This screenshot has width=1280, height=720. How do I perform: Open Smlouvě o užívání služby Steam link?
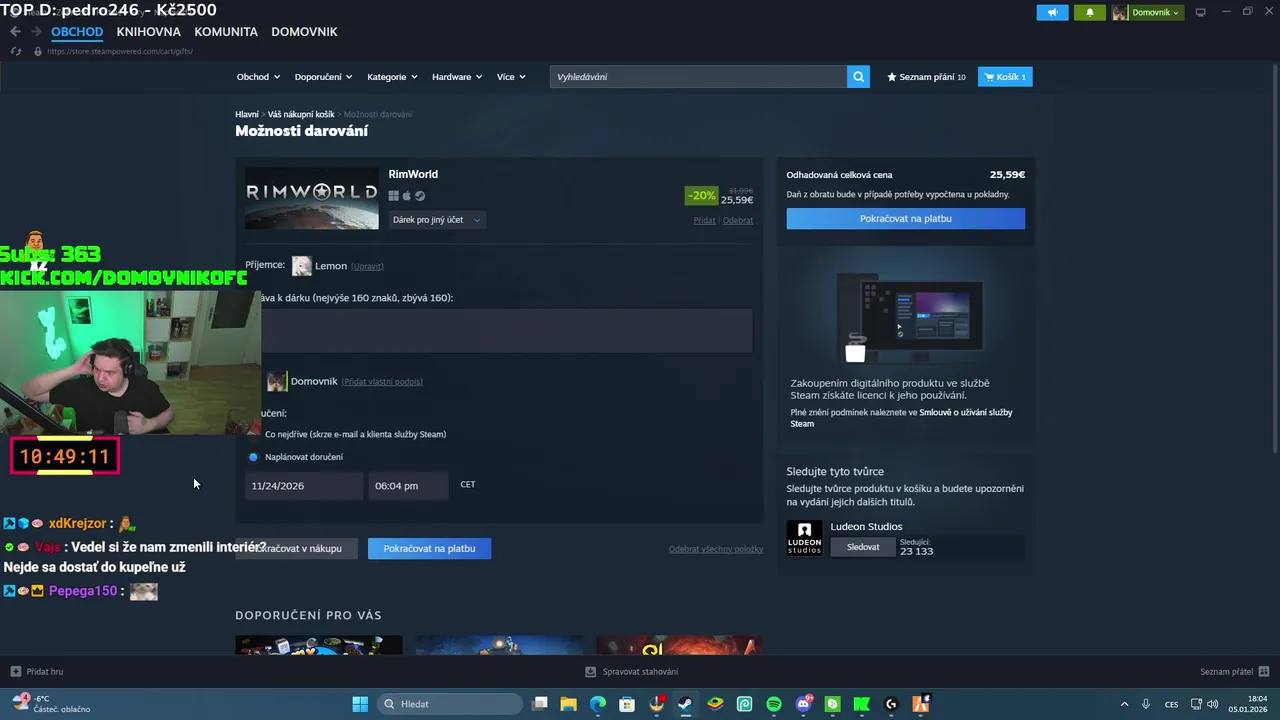901,418
